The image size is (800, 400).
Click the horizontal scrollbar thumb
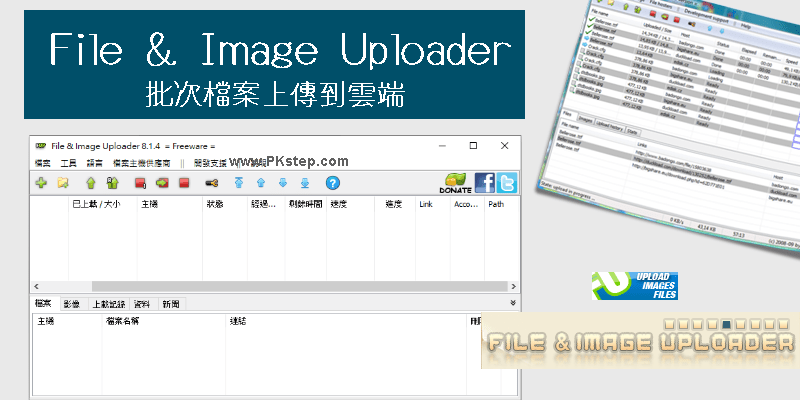(x=299, y=286)
